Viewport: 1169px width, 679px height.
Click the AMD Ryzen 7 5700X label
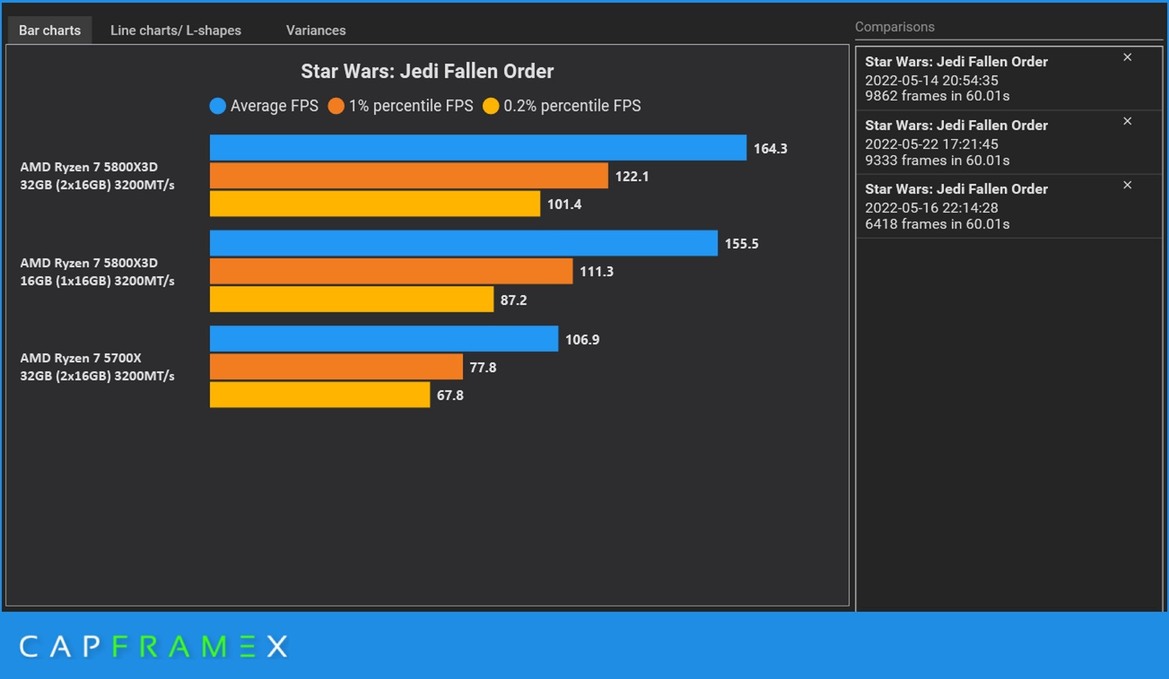[x=97, y=367]
